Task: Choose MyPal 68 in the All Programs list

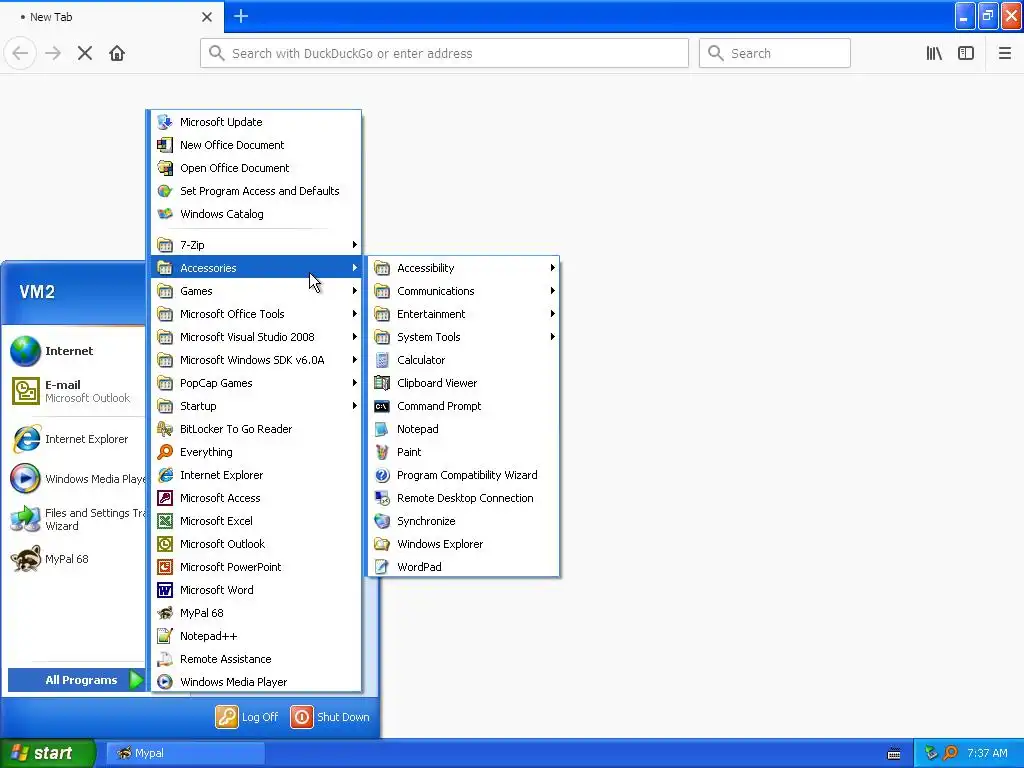Action: point(256,613)
